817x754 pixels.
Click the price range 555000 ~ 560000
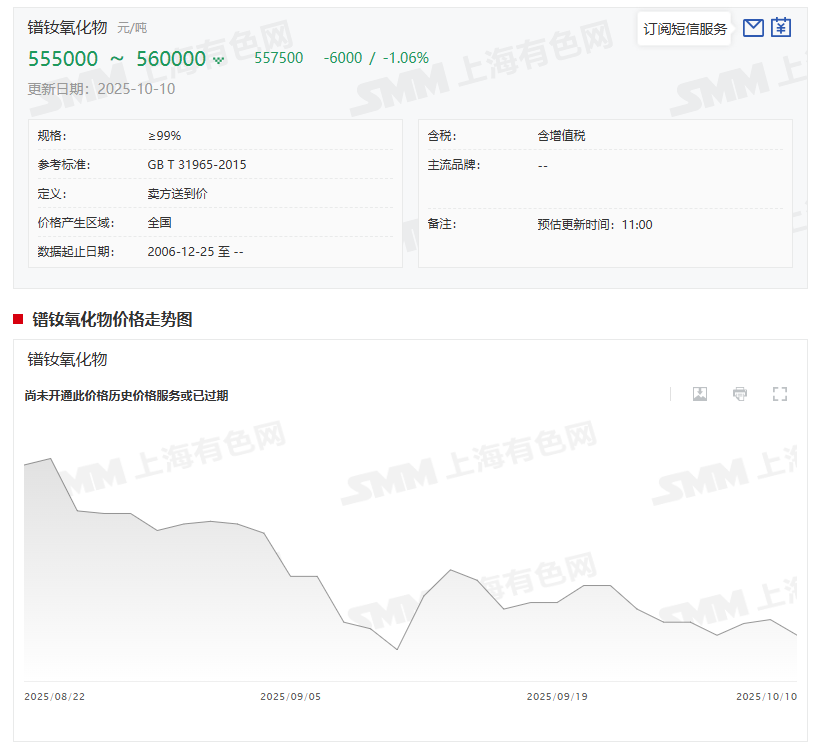117,59
